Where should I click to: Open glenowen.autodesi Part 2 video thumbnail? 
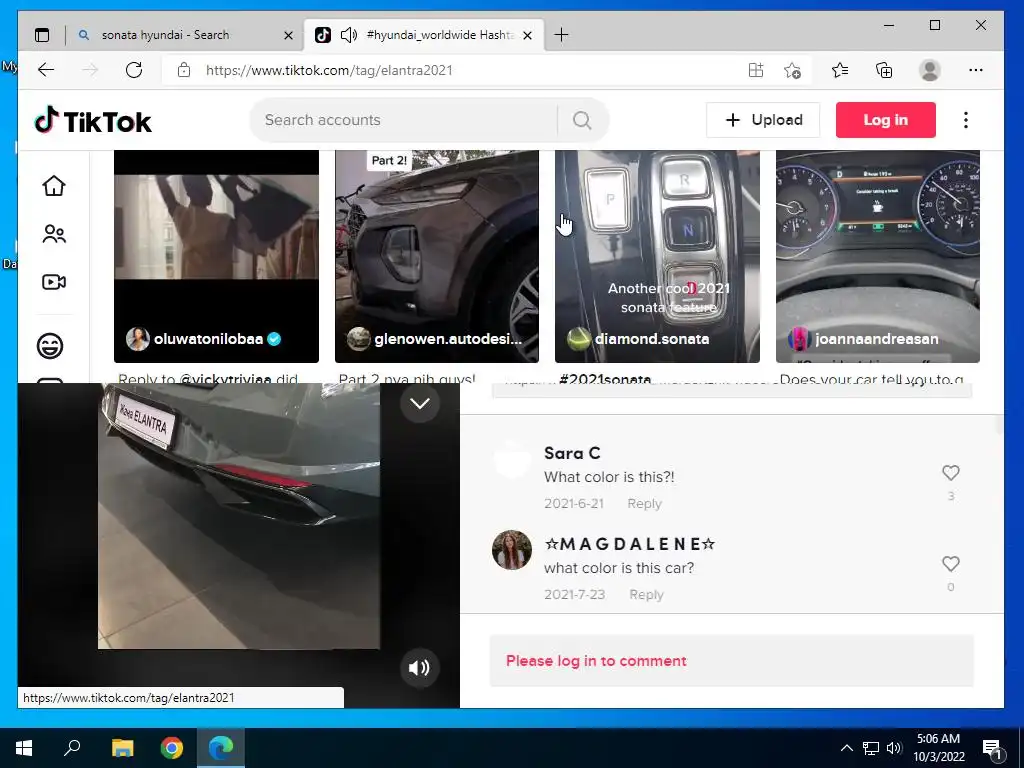coord(436,256)
